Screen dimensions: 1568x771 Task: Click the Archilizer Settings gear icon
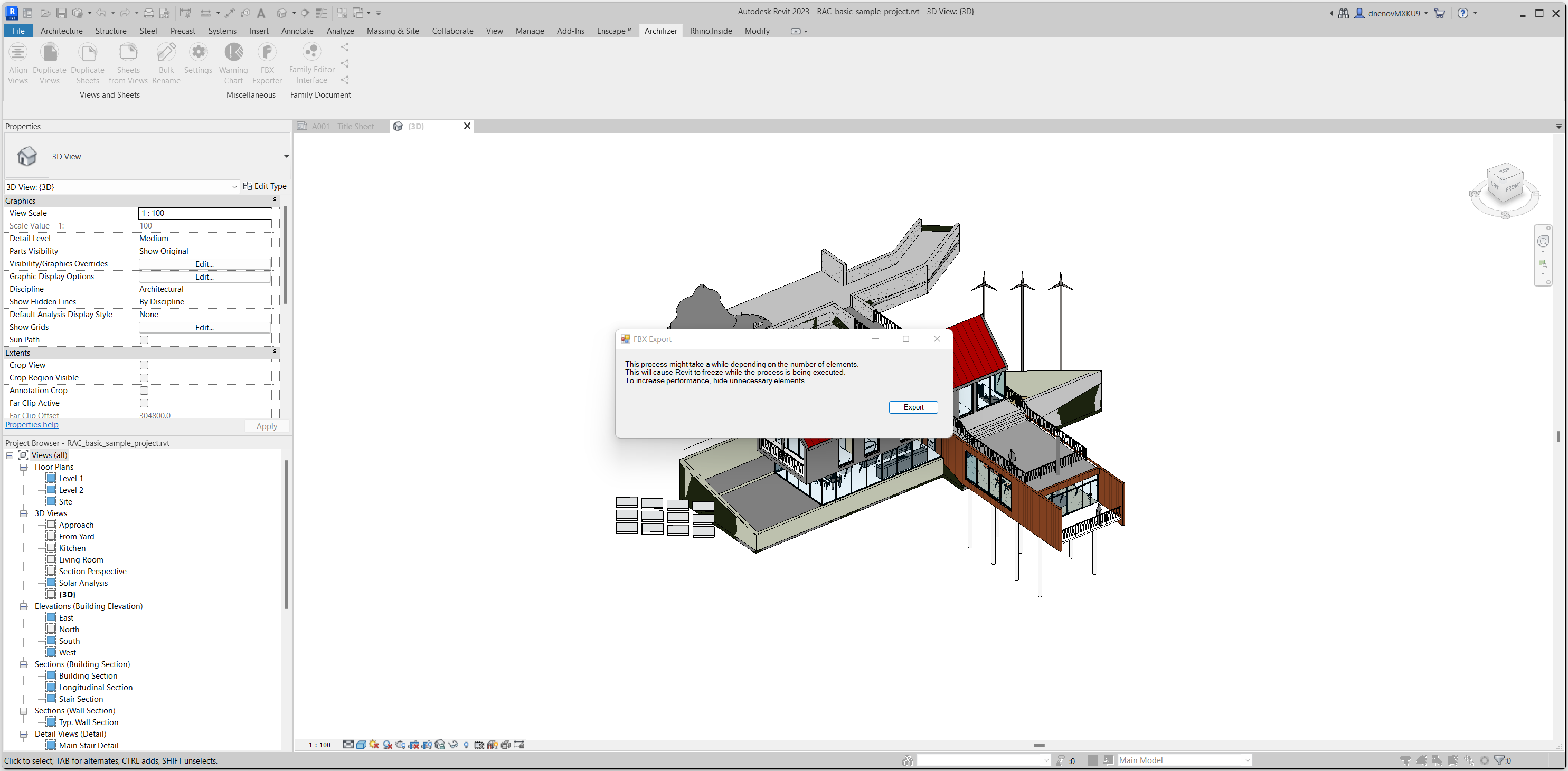pyautogui.click(x=199, y=53)
